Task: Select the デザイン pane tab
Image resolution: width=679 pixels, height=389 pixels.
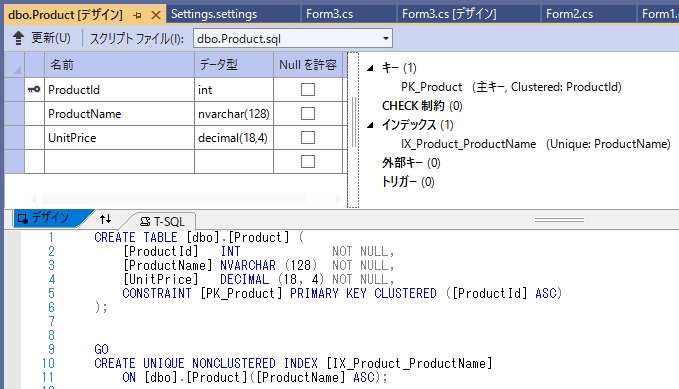Action: point(50,218)
